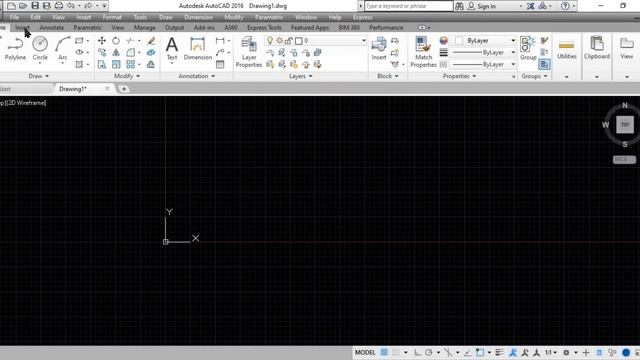This screenshot has height=360, width=640.
Task: Select the Stretch tool in Modify
Action: pyautogui.click(x=102, y=64)
